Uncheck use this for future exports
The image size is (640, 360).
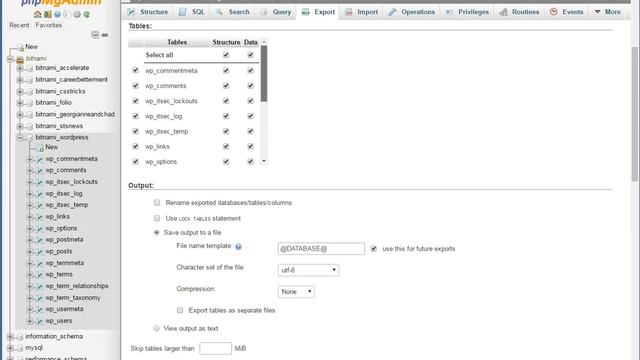click(x=373, y=249)
